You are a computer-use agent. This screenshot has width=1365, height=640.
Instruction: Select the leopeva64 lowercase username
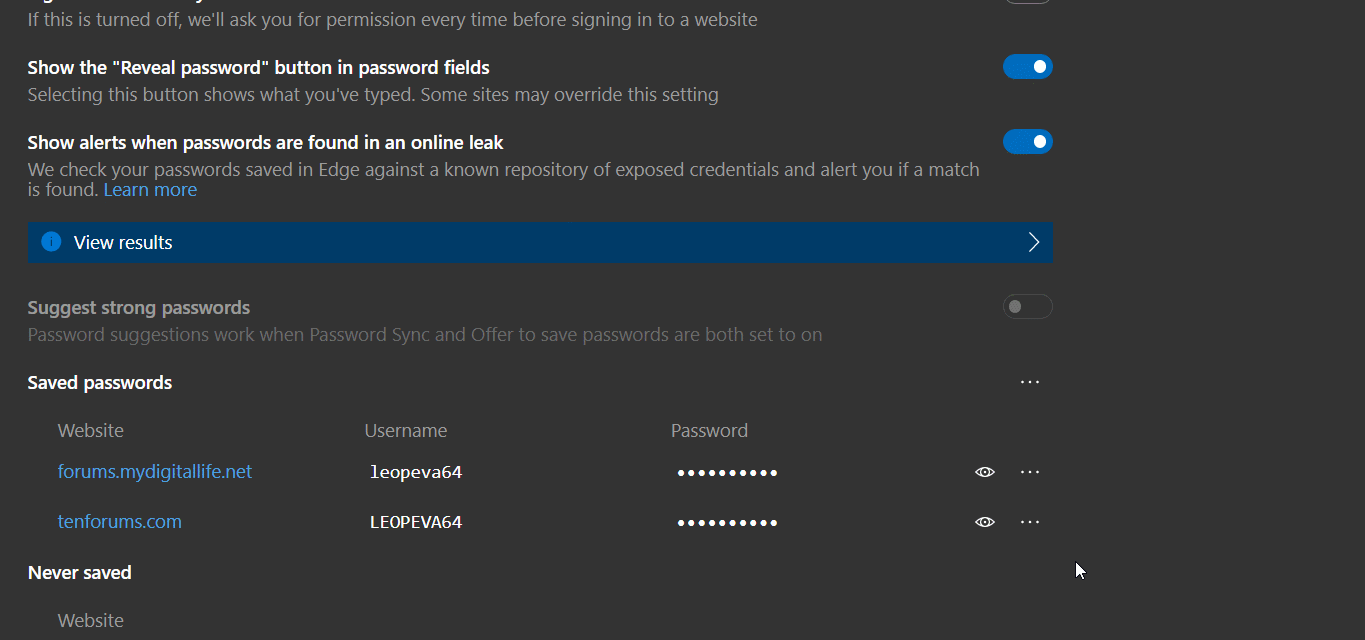pos(416,472)
